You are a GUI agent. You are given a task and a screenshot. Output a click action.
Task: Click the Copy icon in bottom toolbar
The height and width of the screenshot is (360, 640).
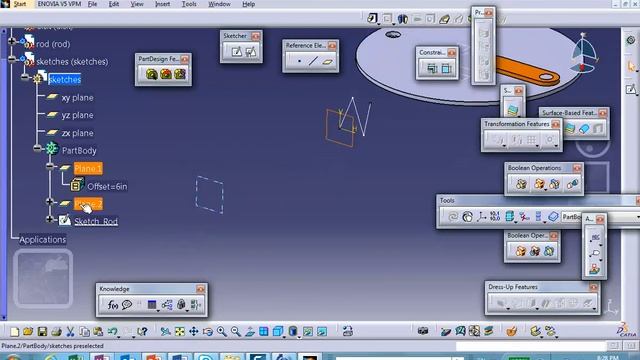coord(84,331)
